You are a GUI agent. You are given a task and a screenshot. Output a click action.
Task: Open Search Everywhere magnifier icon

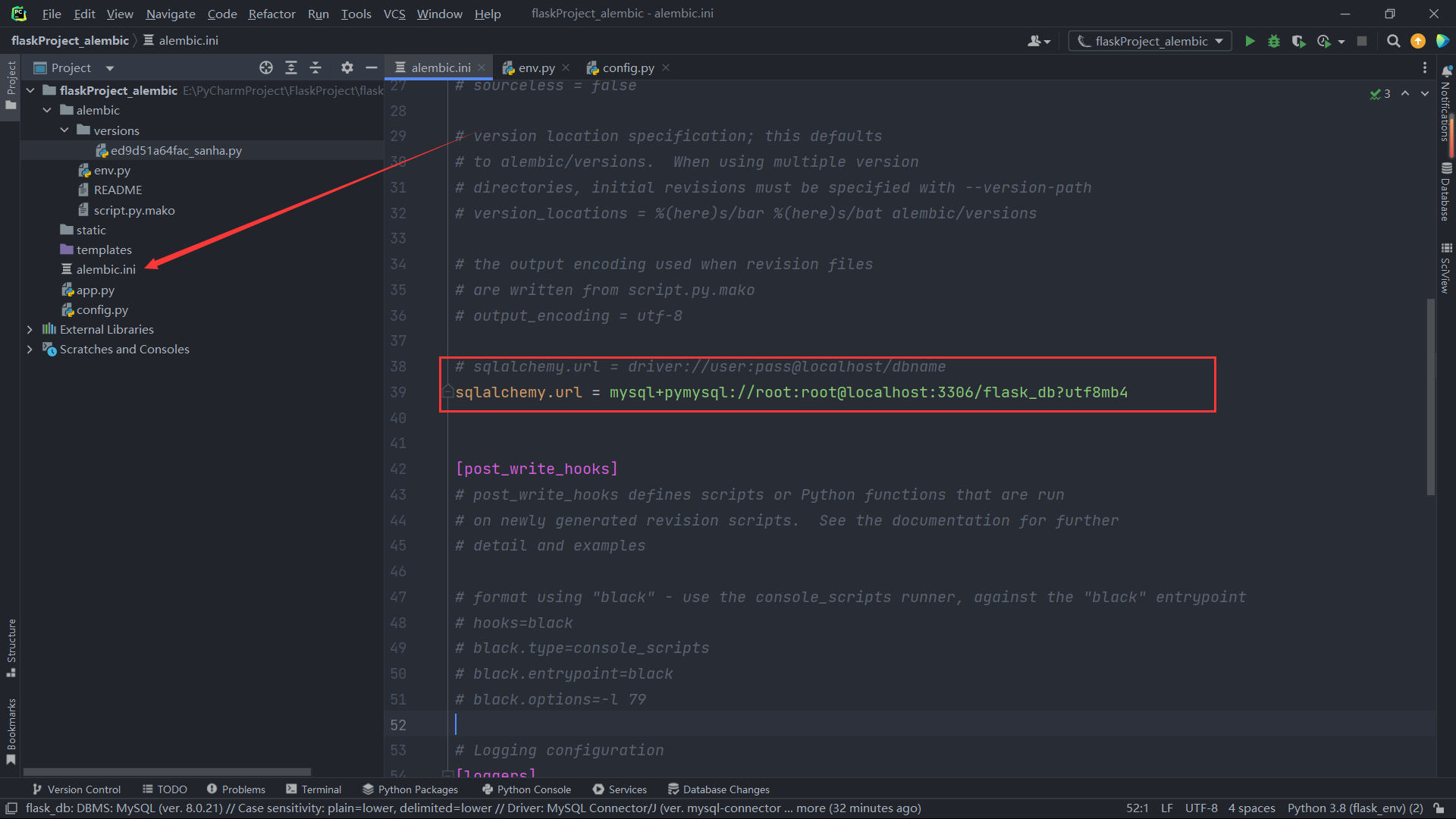[1393, 41]
